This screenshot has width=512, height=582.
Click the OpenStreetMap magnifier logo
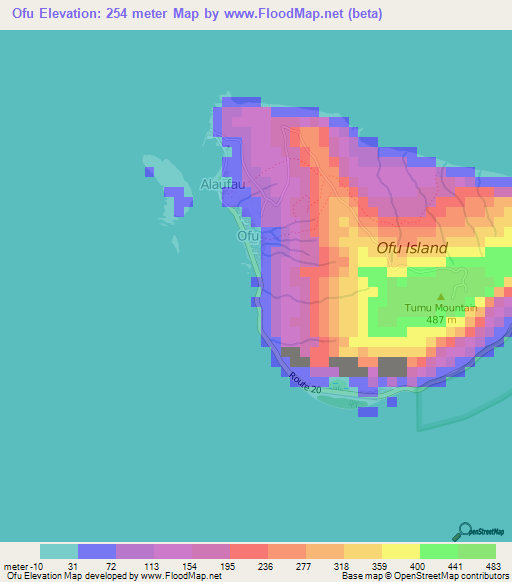(x=478, y=532)
